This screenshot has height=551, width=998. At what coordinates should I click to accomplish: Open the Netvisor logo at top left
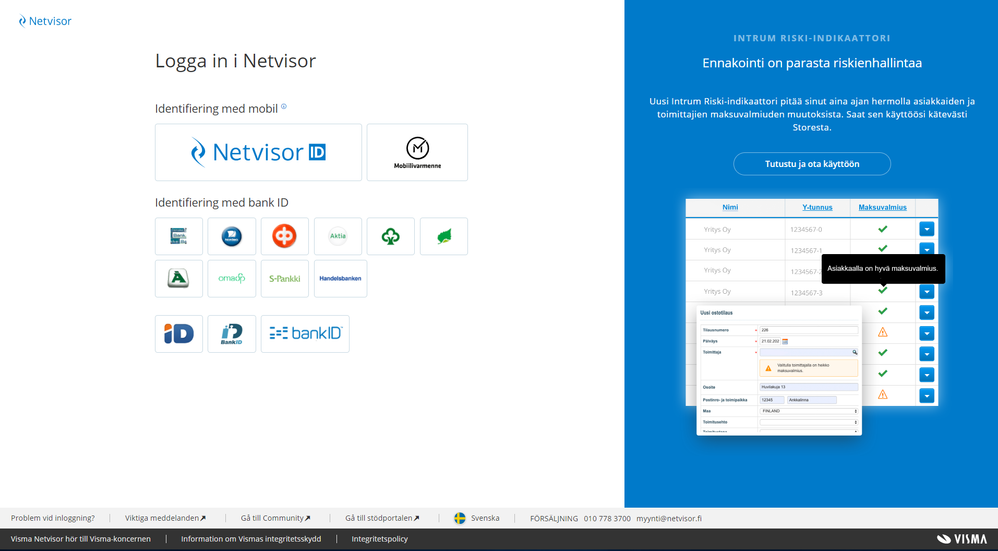point(45,21)
